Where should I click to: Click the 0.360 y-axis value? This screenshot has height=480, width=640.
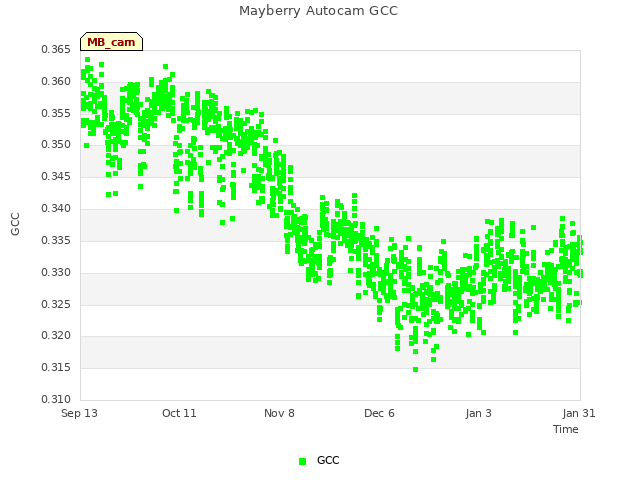tap(56, 81)
